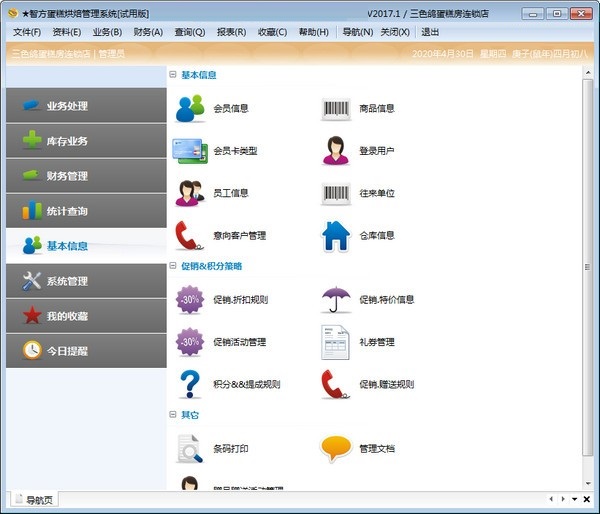Click the 管理文档 speech bubble icon
This screenshot has height=514, width=600.
[x=336, y=448]
